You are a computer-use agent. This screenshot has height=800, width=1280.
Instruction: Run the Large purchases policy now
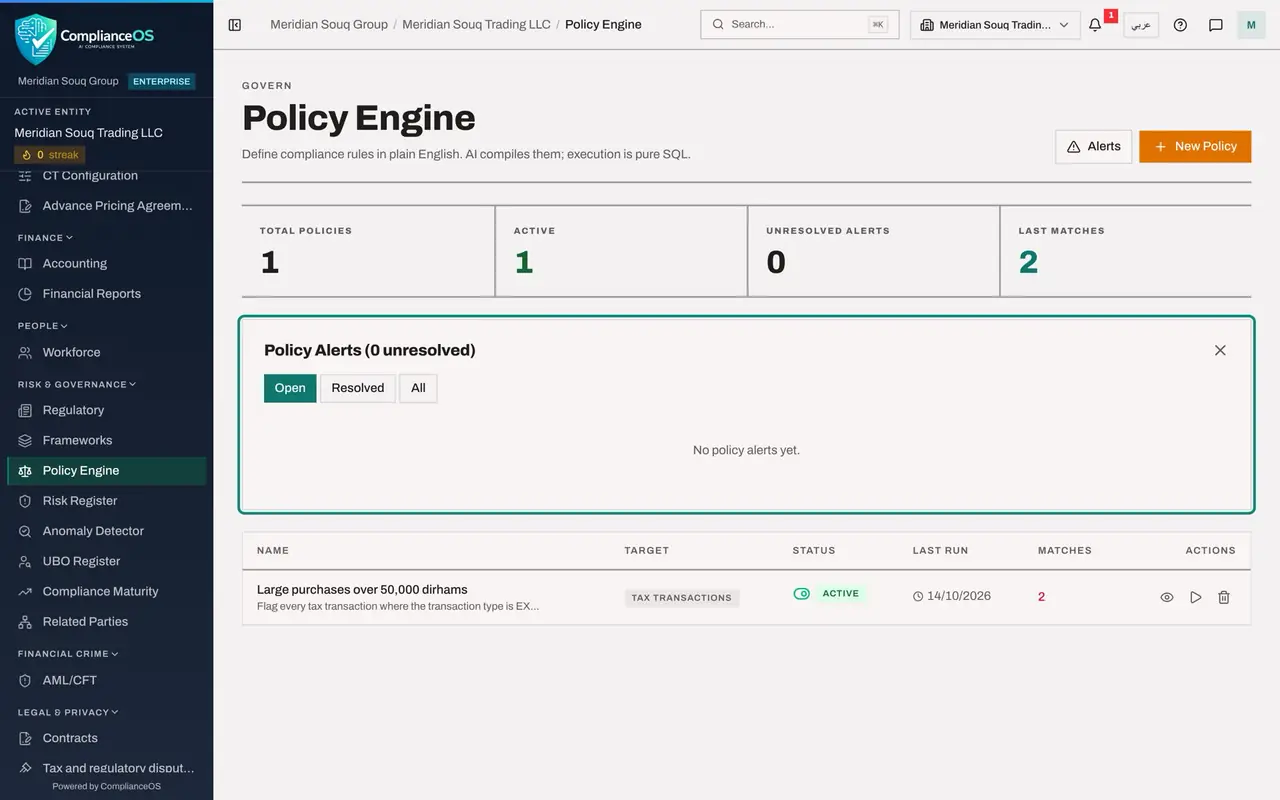click(1196, 597)
